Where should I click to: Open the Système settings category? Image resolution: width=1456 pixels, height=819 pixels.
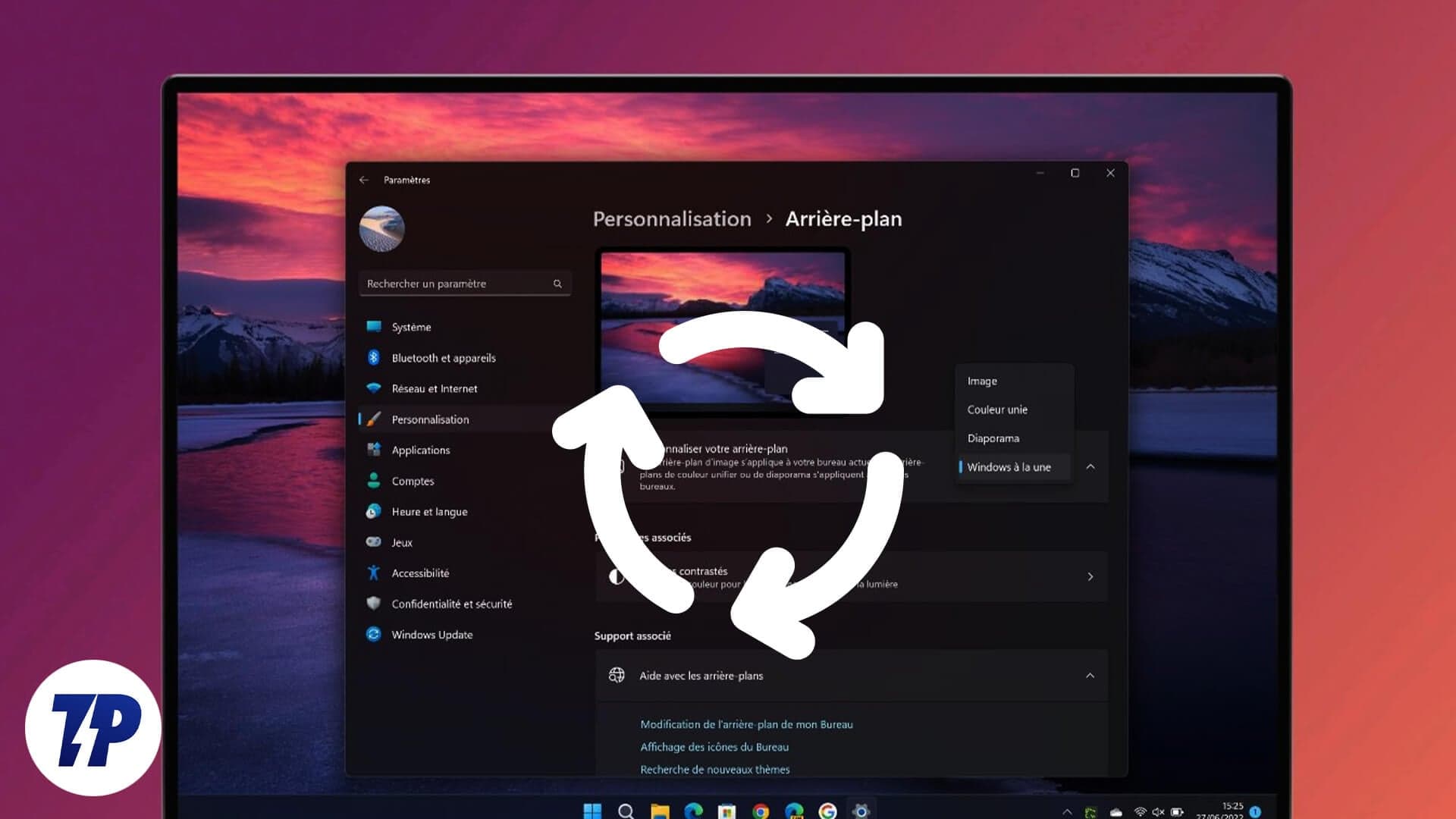(411, 327)
